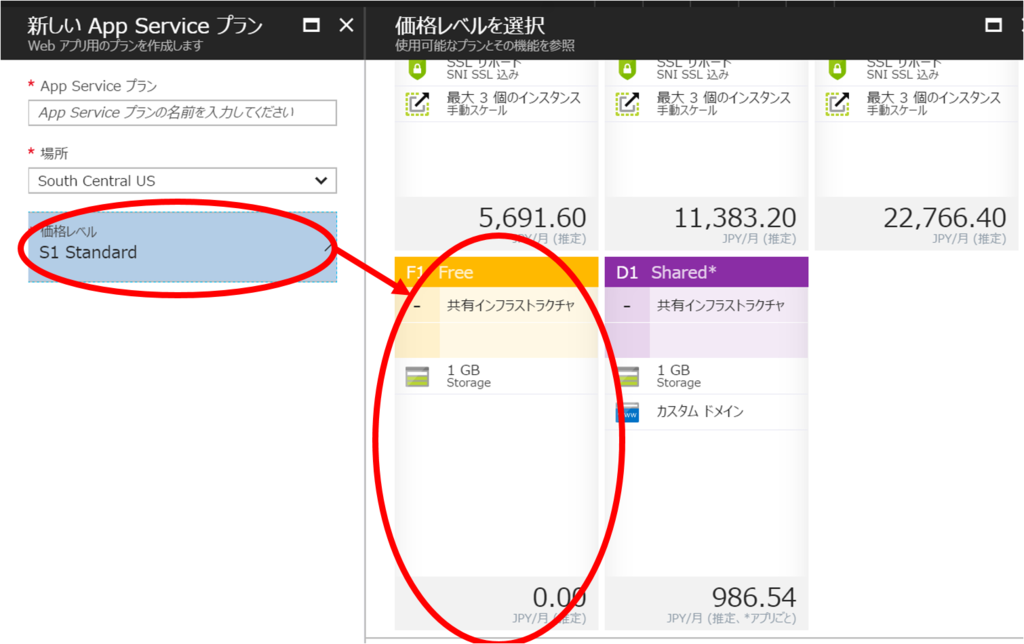Image resolution: width=1024 pixels, height=644 pixels.
Task: Click the 新しい App Service プラン blade title
Action: click(145, 25)
